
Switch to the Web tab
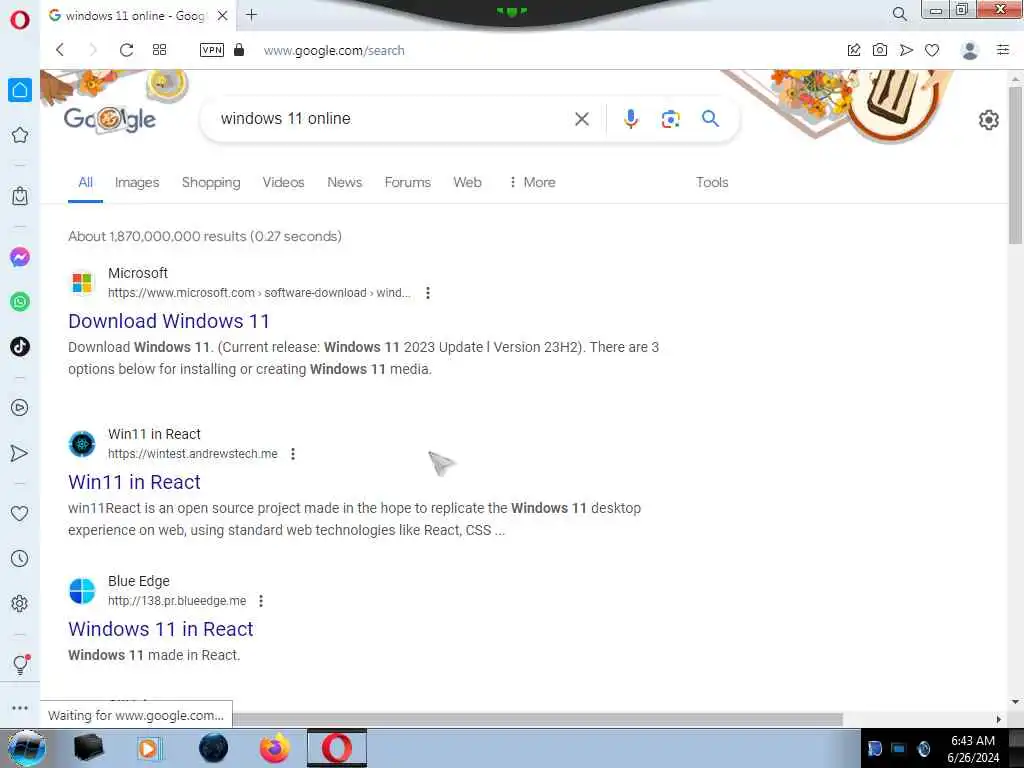tap(468, 182)
